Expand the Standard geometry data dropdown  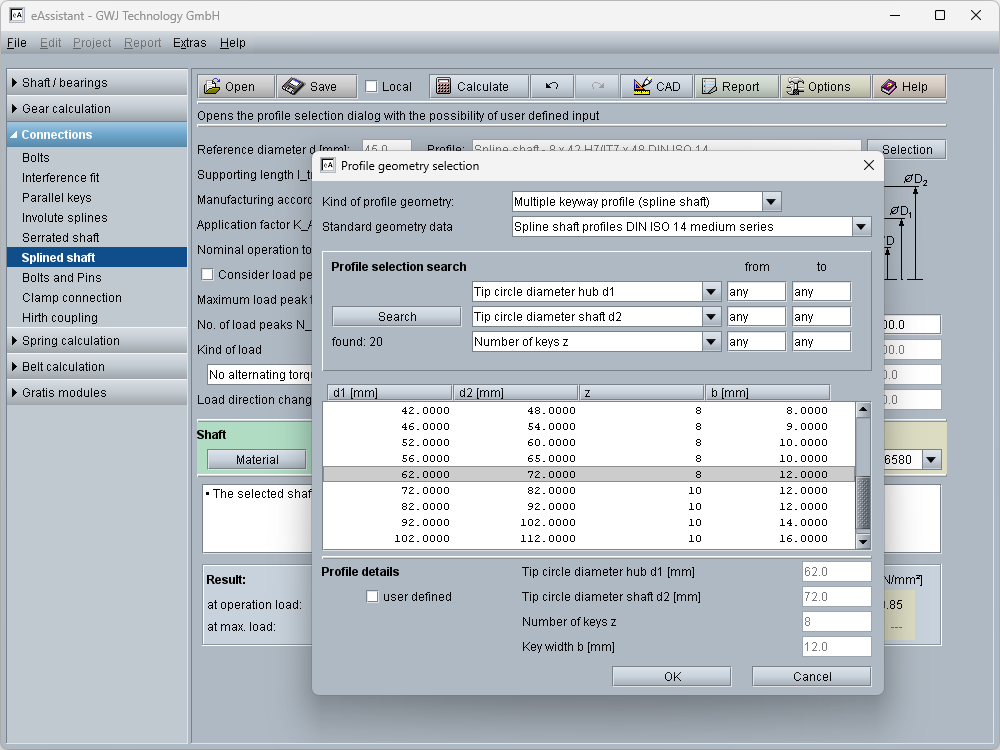click(861, 227)
